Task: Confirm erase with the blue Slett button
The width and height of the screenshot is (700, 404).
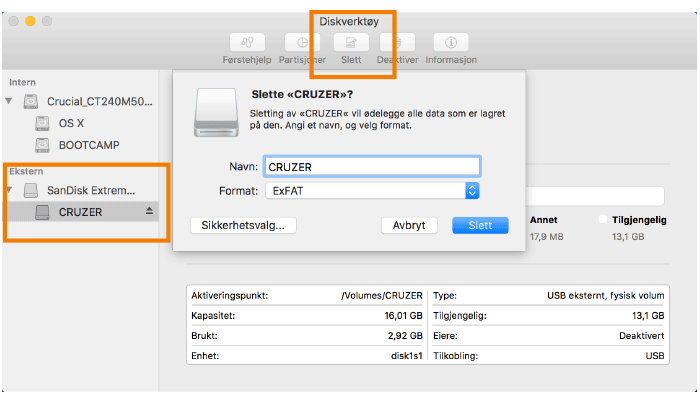Action: (x=480, y=225)
